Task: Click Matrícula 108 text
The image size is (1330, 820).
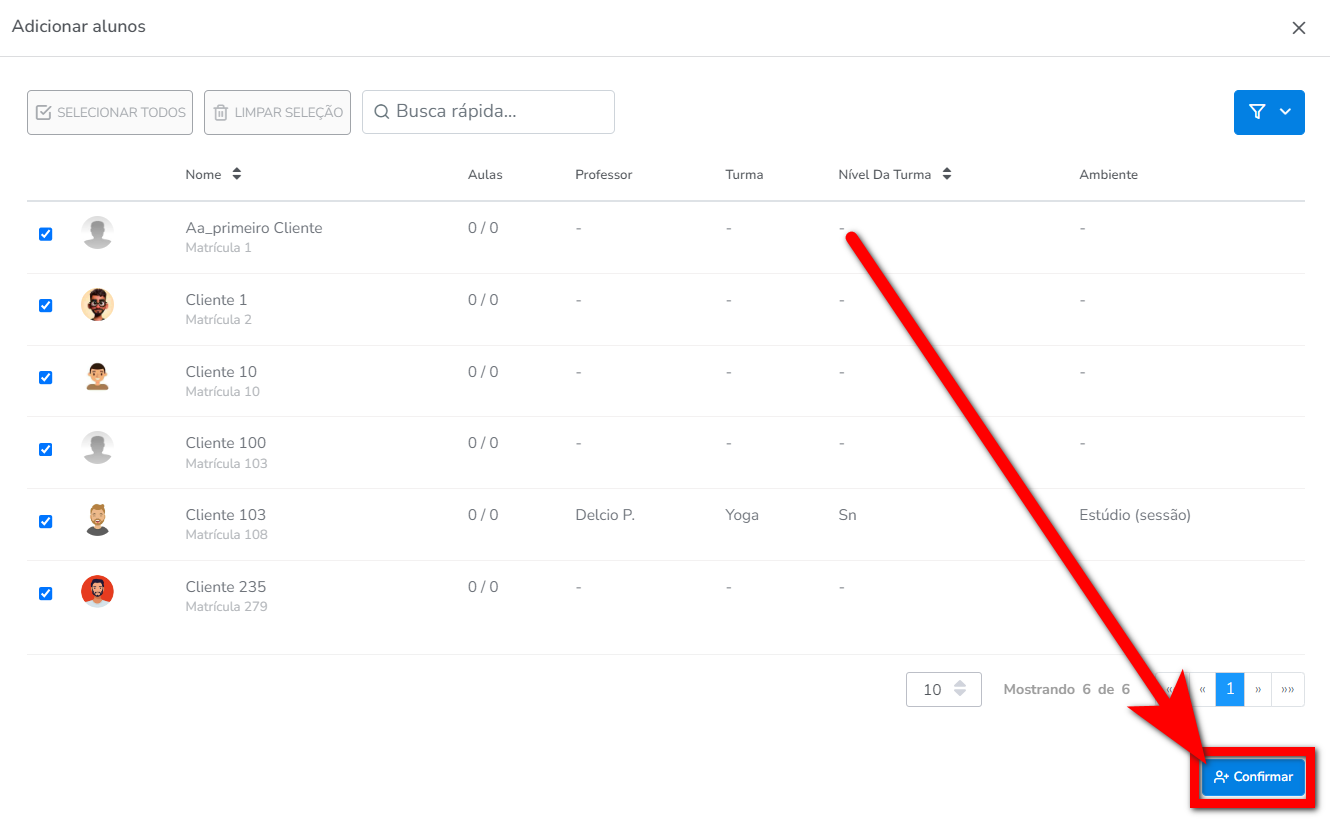Action: tap(226, 534)
